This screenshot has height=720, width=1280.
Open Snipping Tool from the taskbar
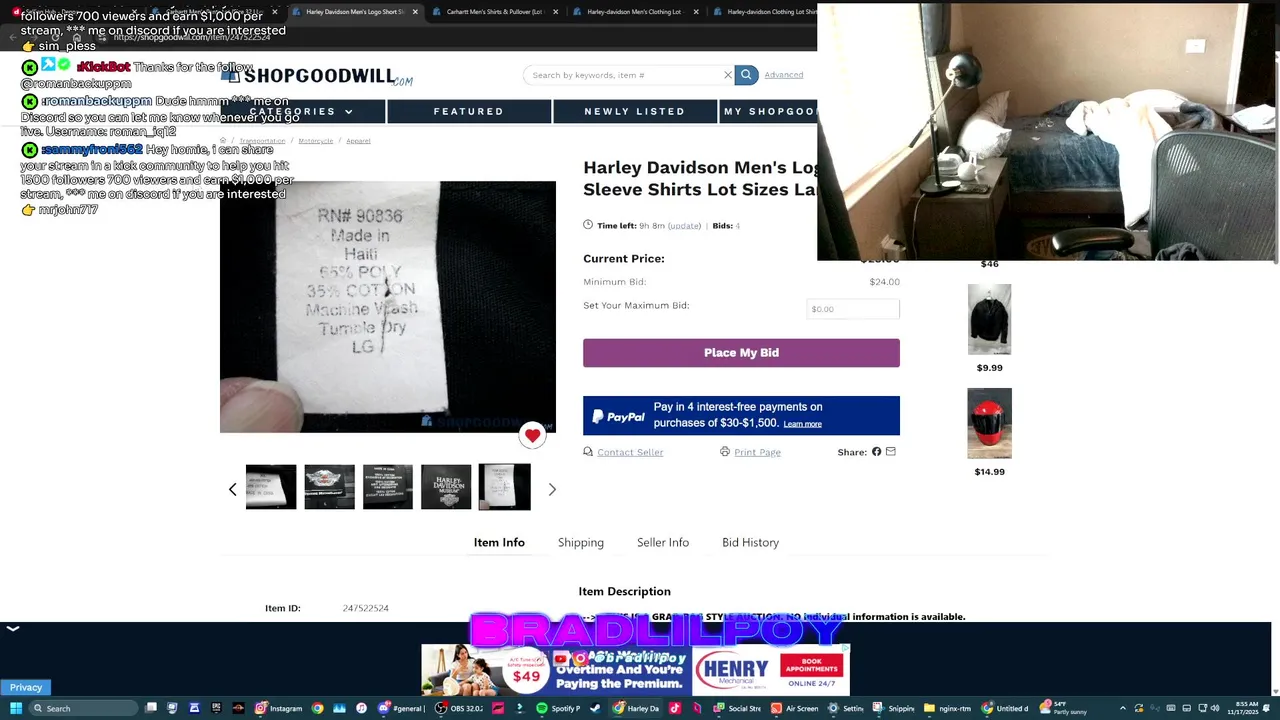(x=893, y=708)
